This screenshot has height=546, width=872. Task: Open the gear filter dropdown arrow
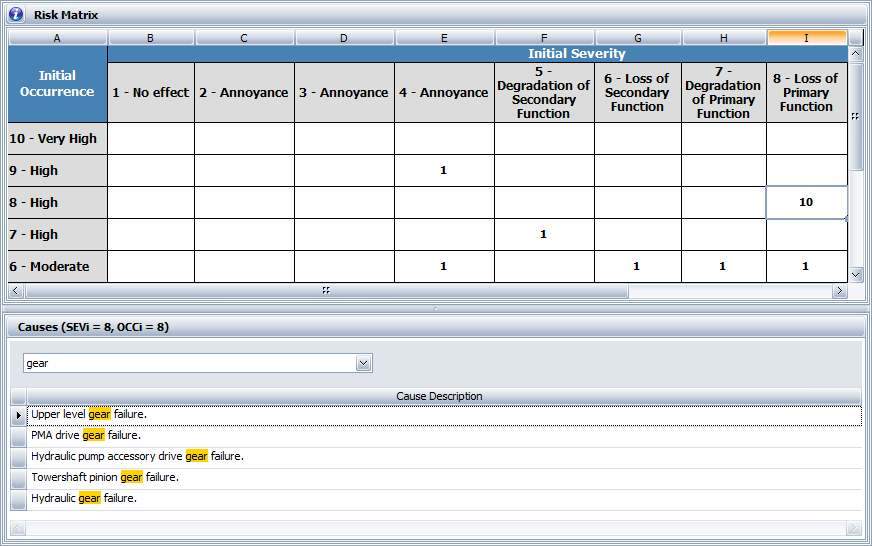pos(364,363)
